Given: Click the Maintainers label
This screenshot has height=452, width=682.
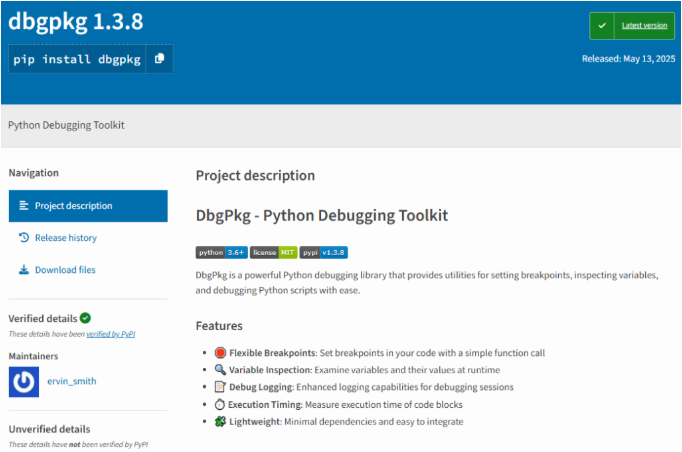Looking at the screenshot, I should pos(33,356).
